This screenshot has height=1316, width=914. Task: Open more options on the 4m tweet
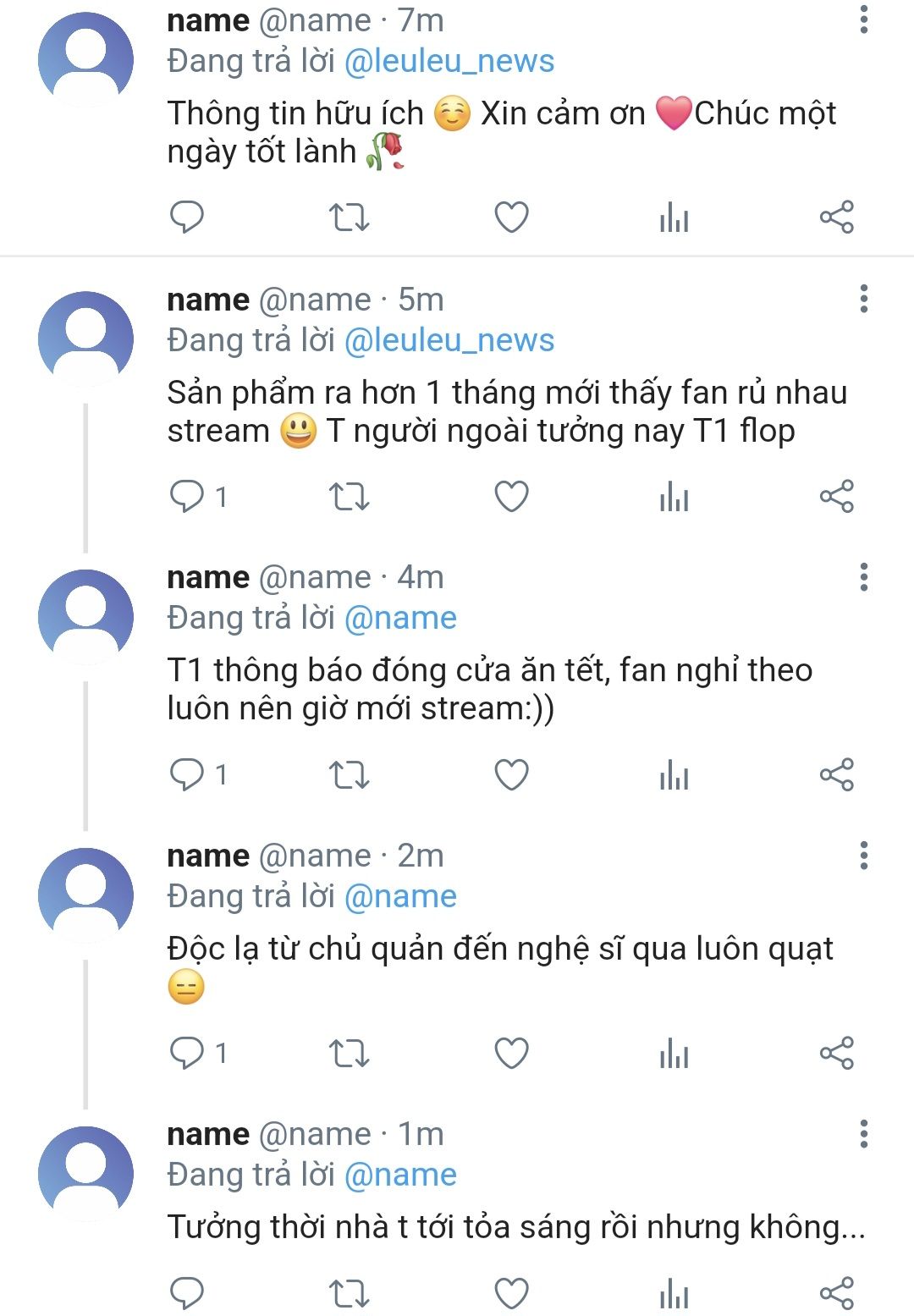(x=863, y=577)
